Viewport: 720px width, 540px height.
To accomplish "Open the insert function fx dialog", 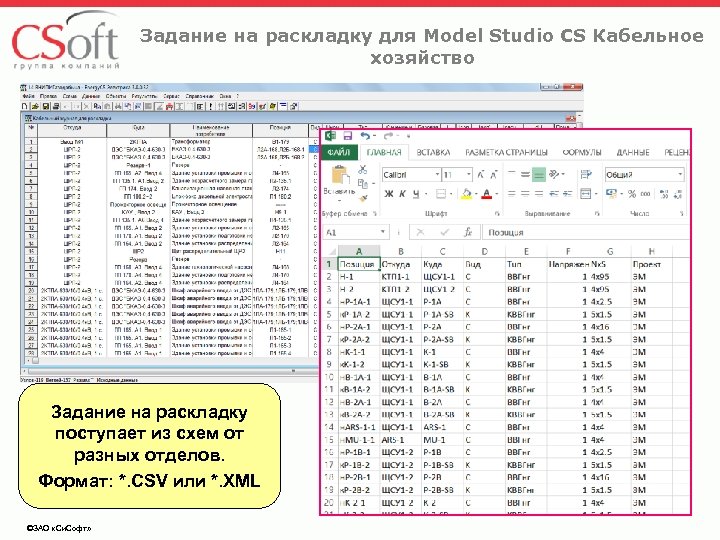I will coord(468,232).
